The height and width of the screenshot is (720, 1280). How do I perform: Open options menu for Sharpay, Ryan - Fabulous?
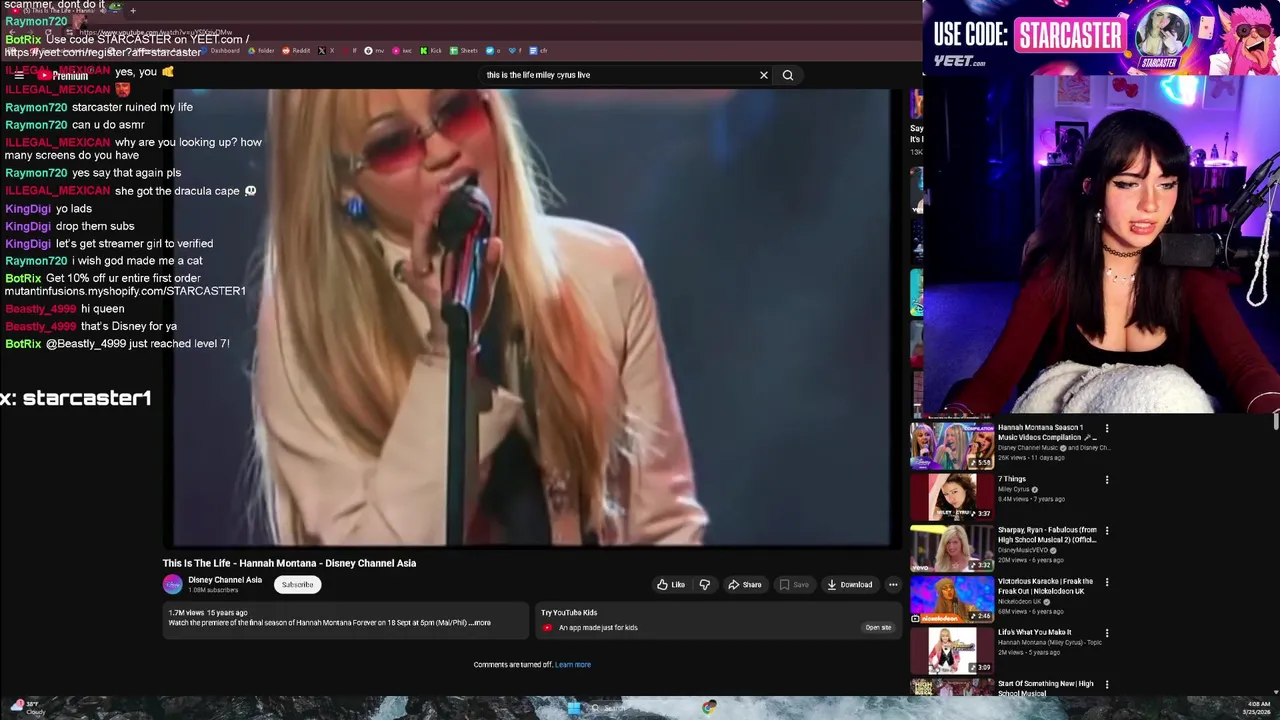coord(1107,530)
